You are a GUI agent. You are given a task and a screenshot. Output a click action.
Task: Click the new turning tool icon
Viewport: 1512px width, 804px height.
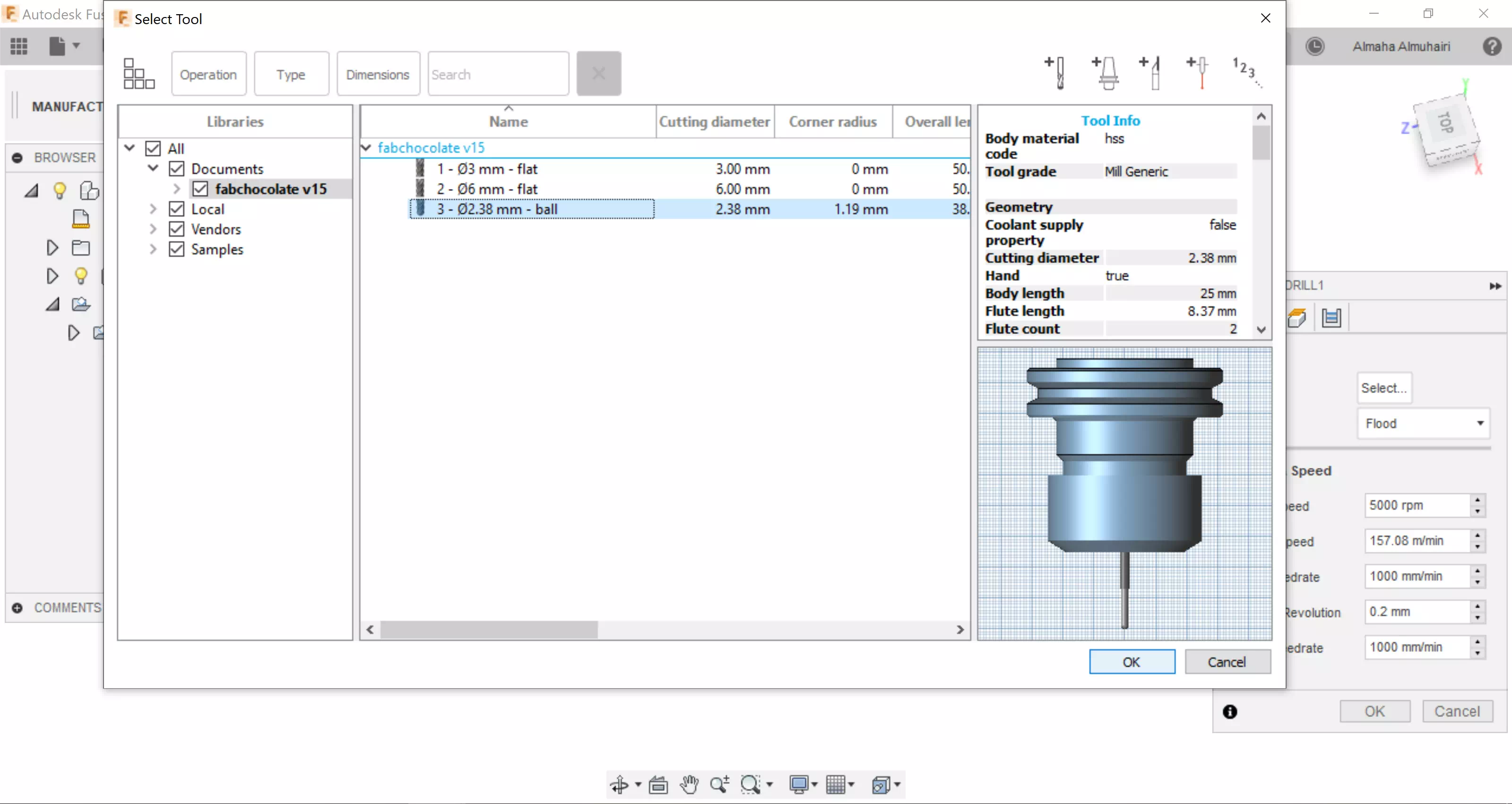click(x=1151, y=73)
